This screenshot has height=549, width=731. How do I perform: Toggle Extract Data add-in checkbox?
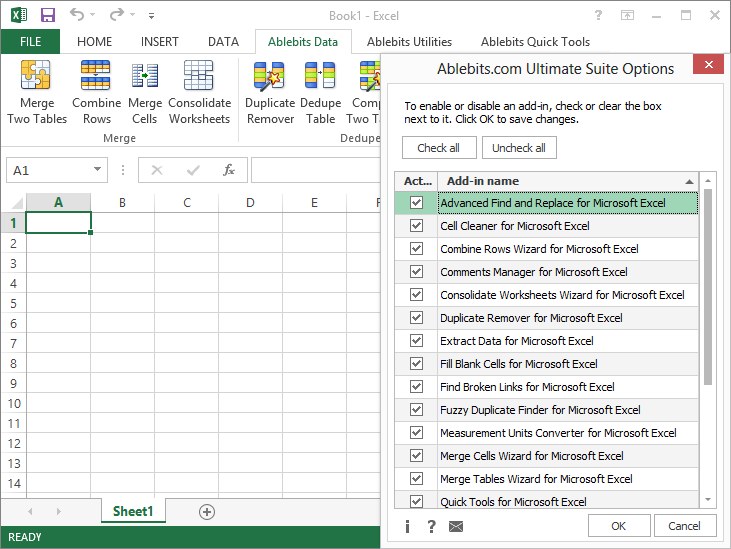pos(416,341)
